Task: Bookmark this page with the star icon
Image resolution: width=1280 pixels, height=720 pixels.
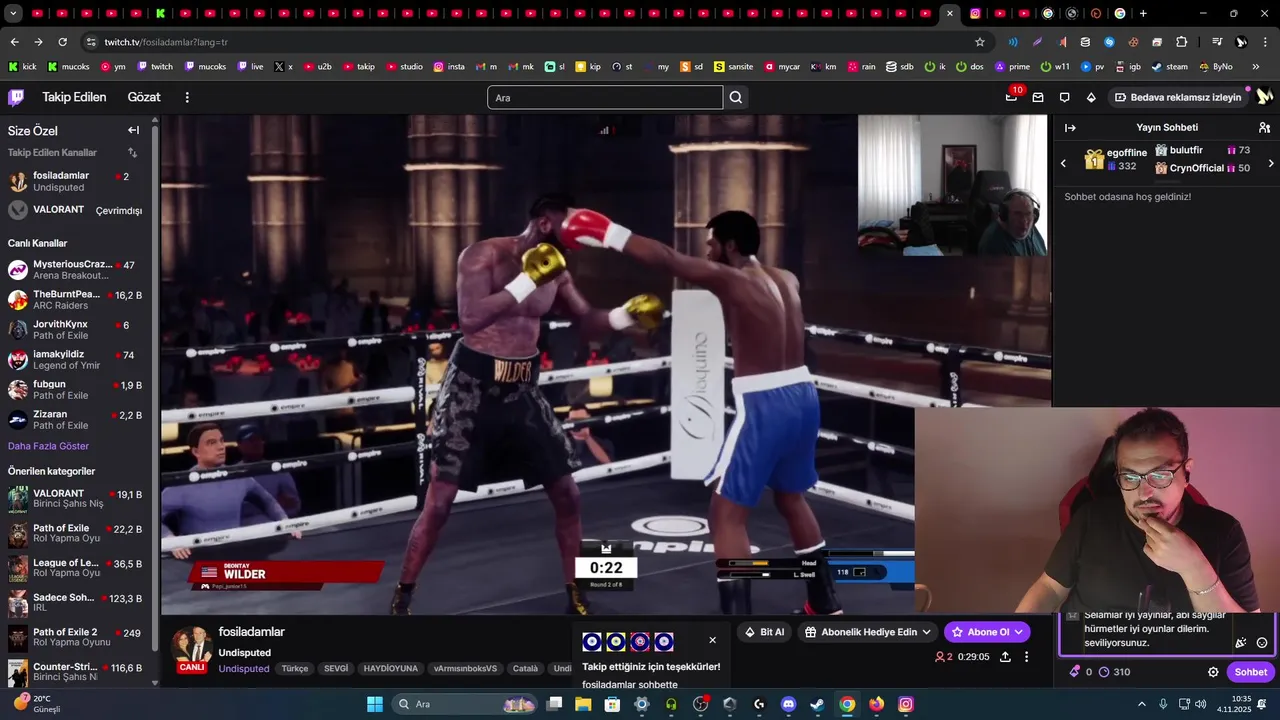Action: click(x=980, y=42)
